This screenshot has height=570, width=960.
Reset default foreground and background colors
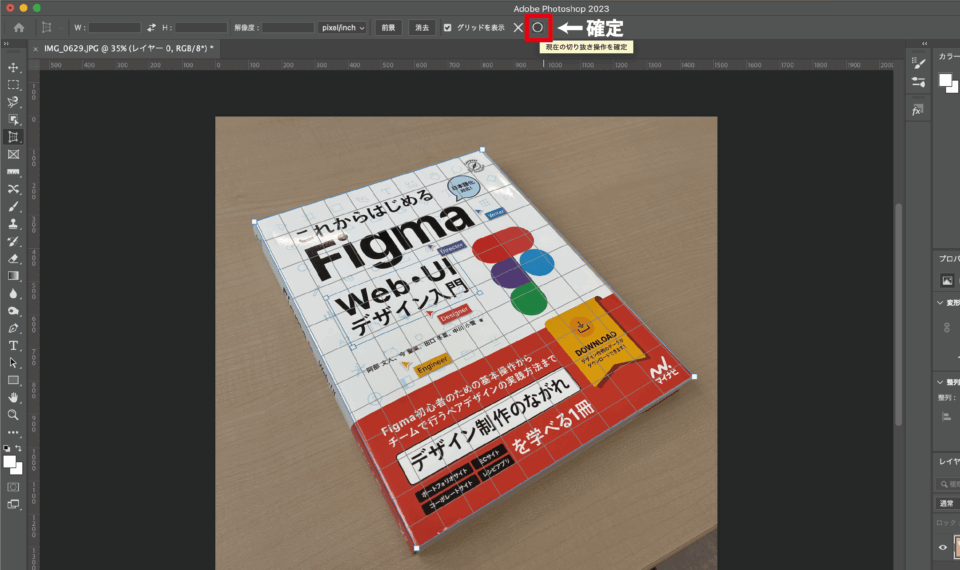click(x=6, y=448)
